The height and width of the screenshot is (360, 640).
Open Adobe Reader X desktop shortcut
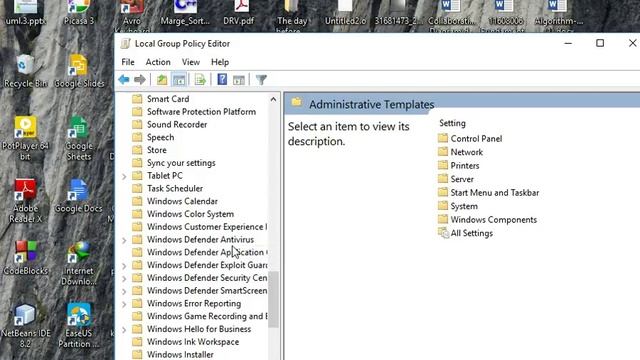point(25,201)
